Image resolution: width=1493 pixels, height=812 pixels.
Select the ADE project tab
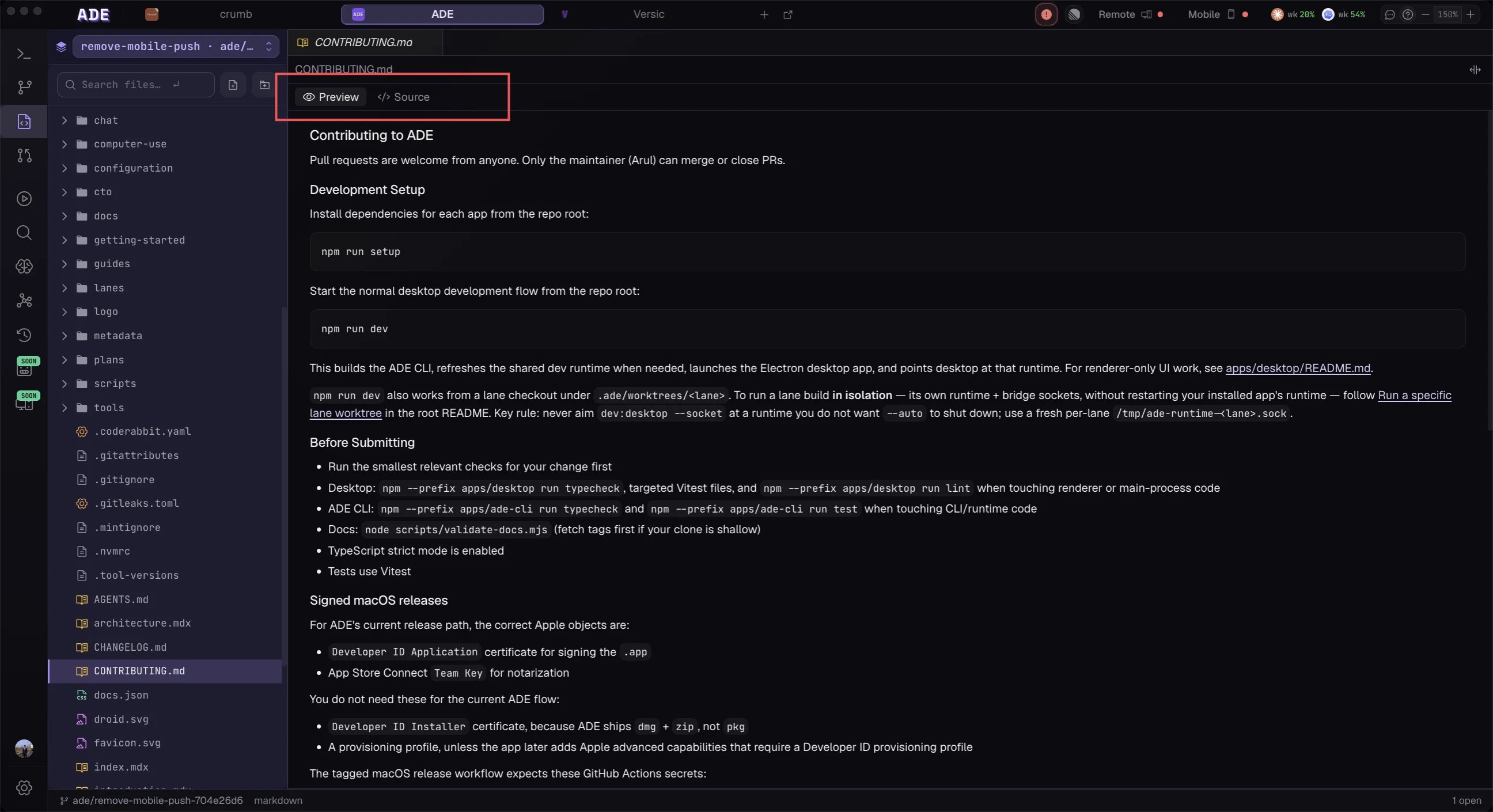click(x=442, y=14)
